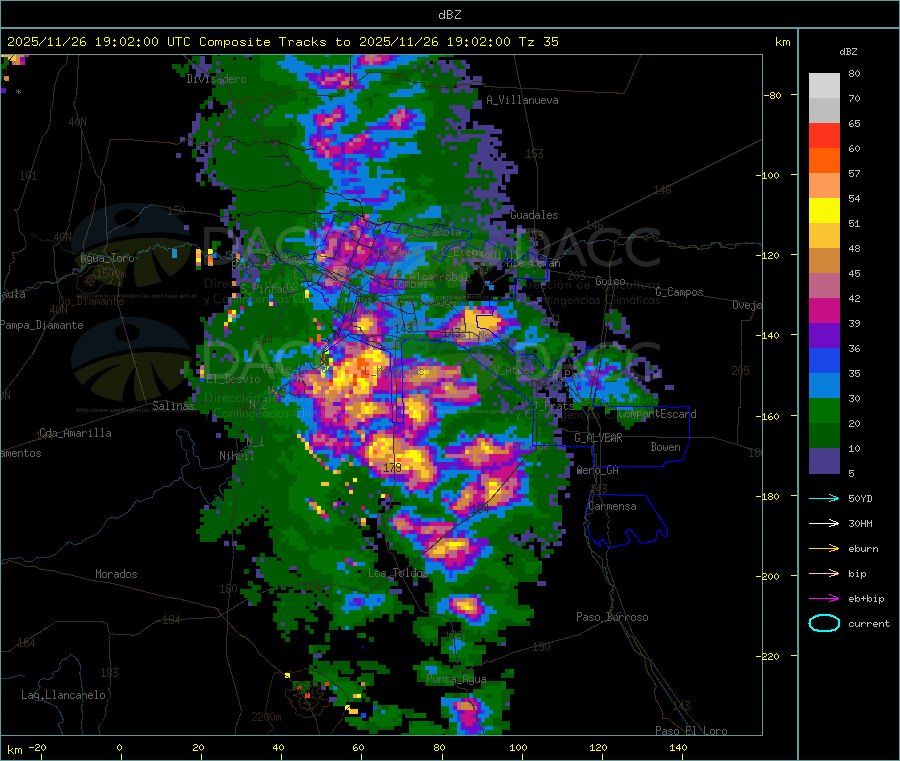Screen dimensions: 900x761
Task: Click the magenta eb+bip track arrow
Action: 824,598
